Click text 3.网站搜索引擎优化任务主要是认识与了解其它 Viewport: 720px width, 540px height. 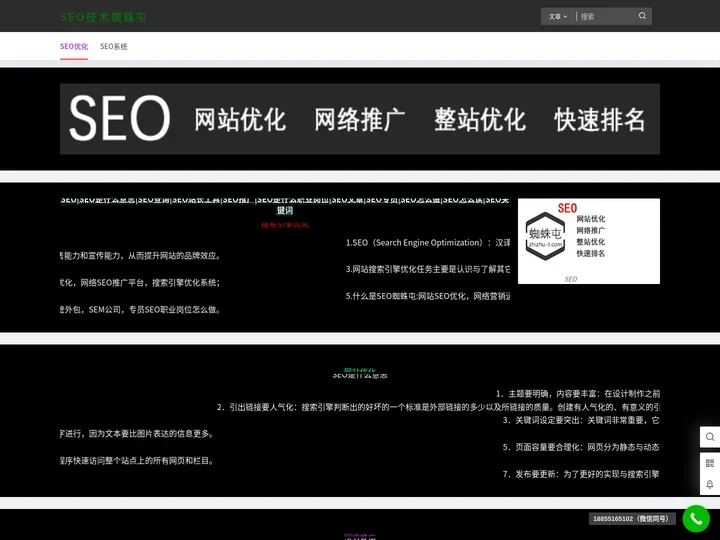click(x=428, y=269)
